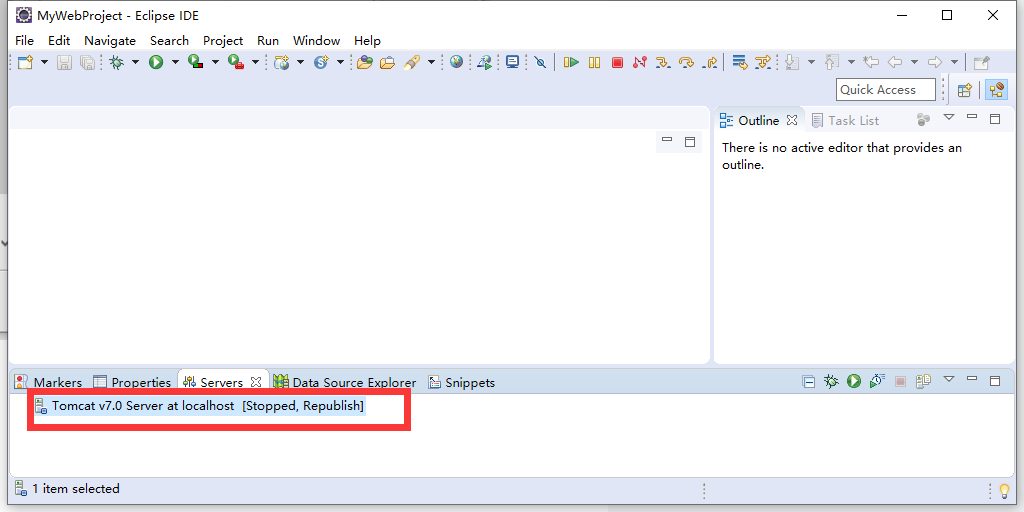Click the New Dynamic Web Project icon

tap(281, 62)
